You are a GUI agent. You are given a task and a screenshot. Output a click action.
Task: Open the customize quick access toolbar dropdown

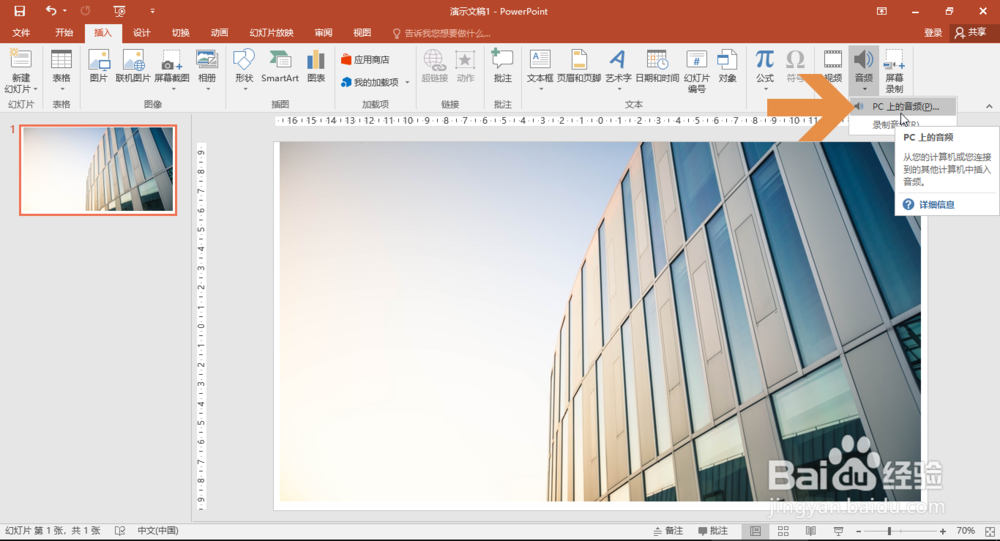(x=152, y=11)
